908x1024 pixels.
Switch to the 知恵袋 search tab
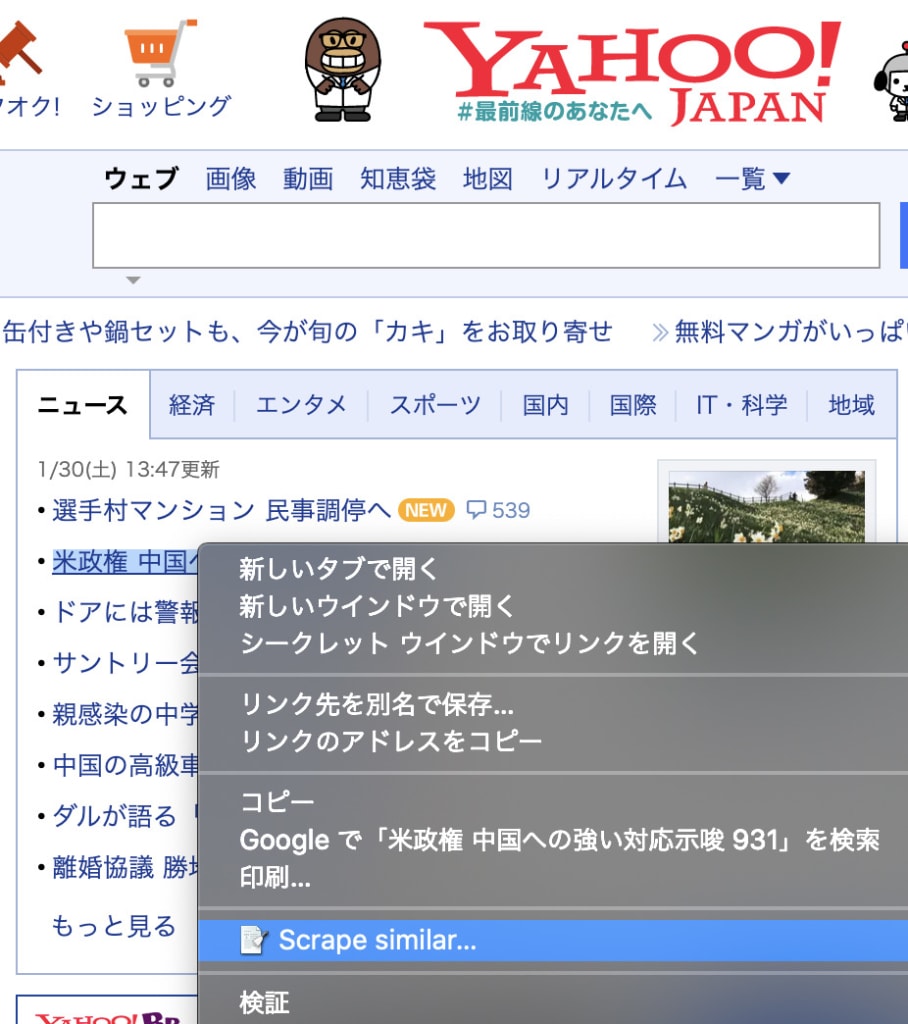[x=398, y=178]
